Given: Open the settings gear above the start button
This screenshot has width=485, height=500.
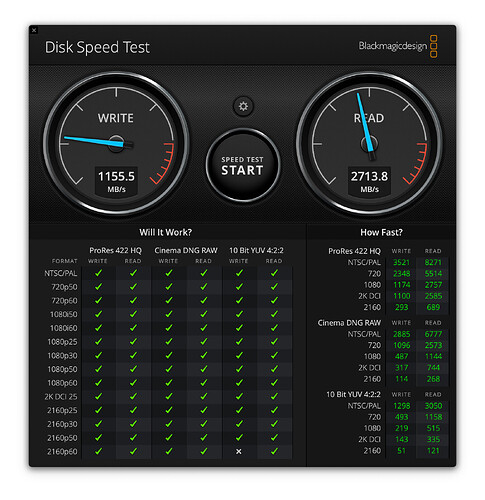Looking at the screenshot, I should 243,106.
